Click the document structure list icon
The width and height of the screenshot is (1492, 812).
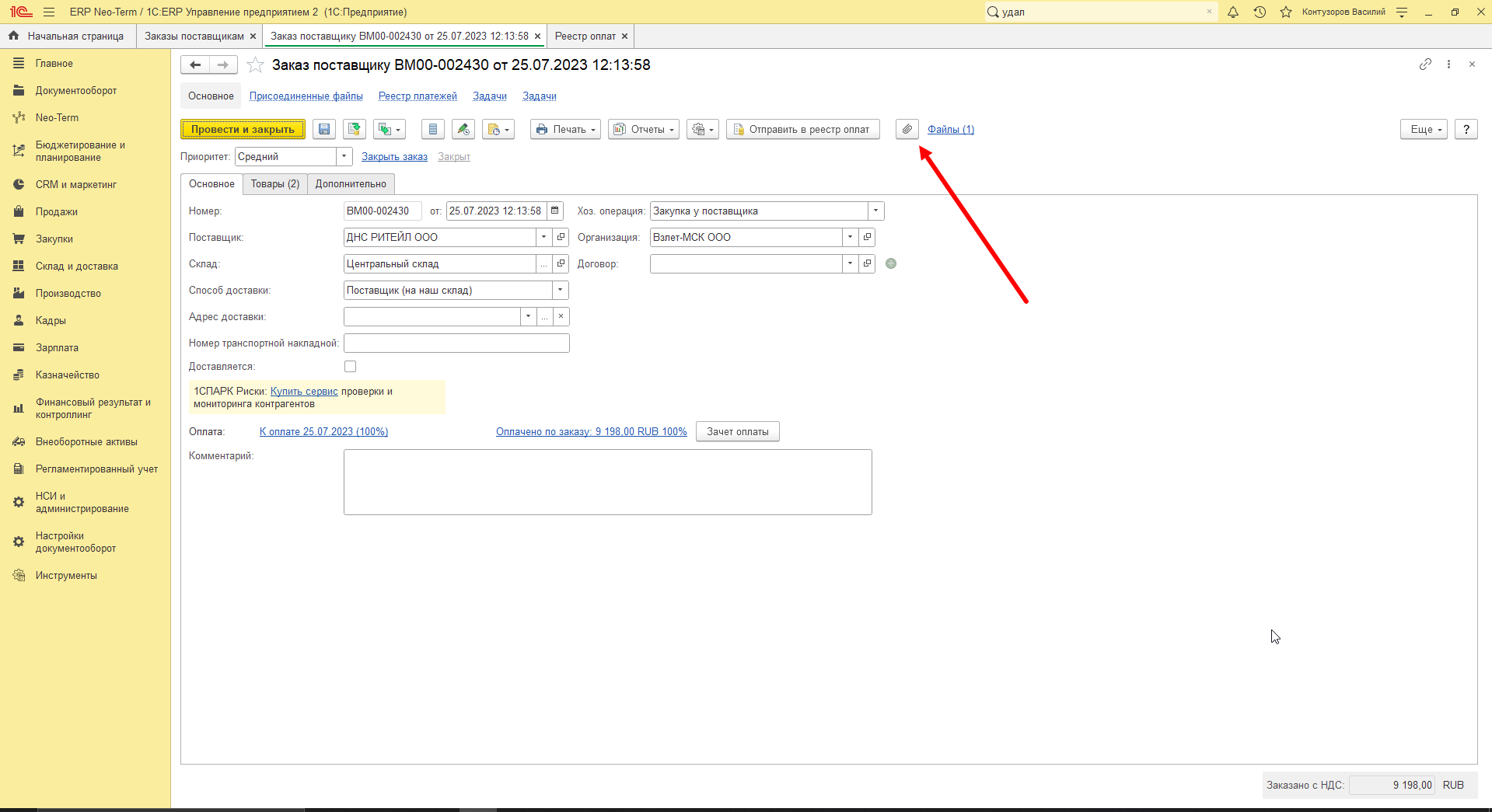(x=433, y=130)
